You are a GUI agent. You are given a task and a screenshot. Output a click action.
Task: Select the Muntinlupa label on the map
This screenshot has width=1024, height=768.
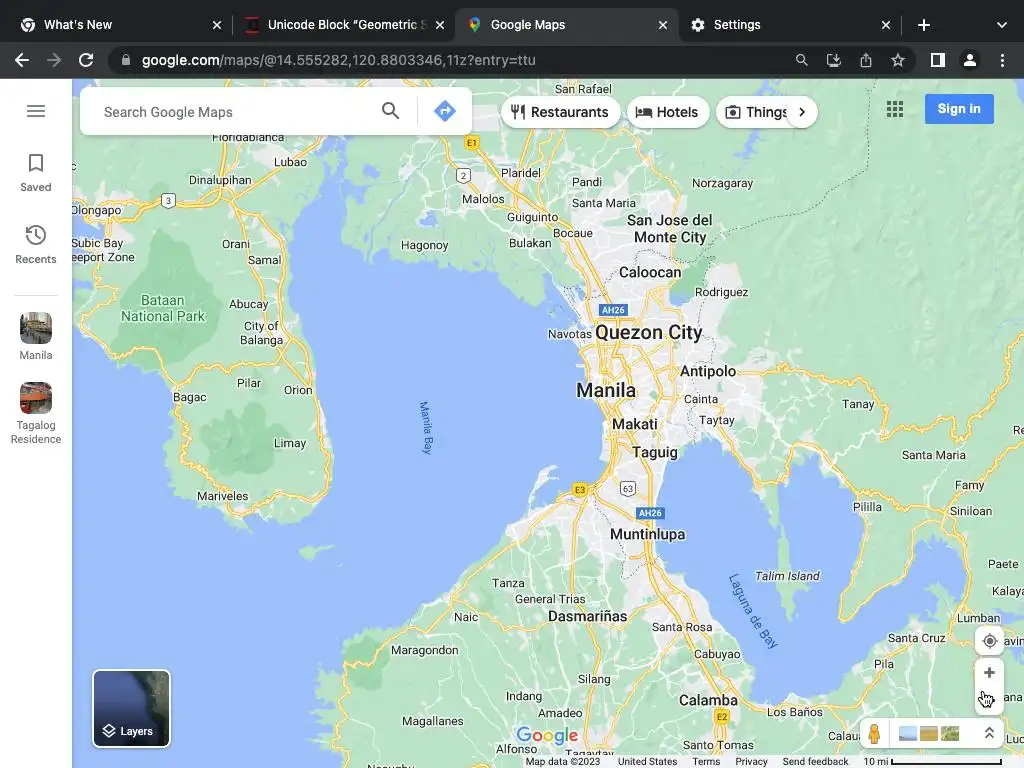(647, 534)
